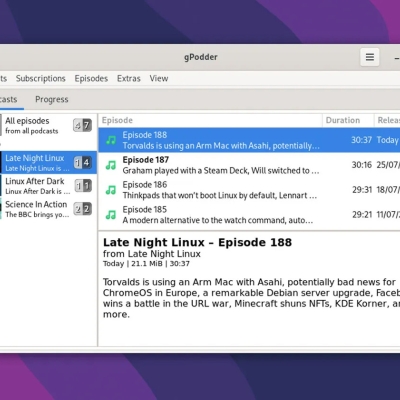Click the Linux After Dark count badge 11
The height and width of the screenshot is (400, 400).
coord(83,186)
